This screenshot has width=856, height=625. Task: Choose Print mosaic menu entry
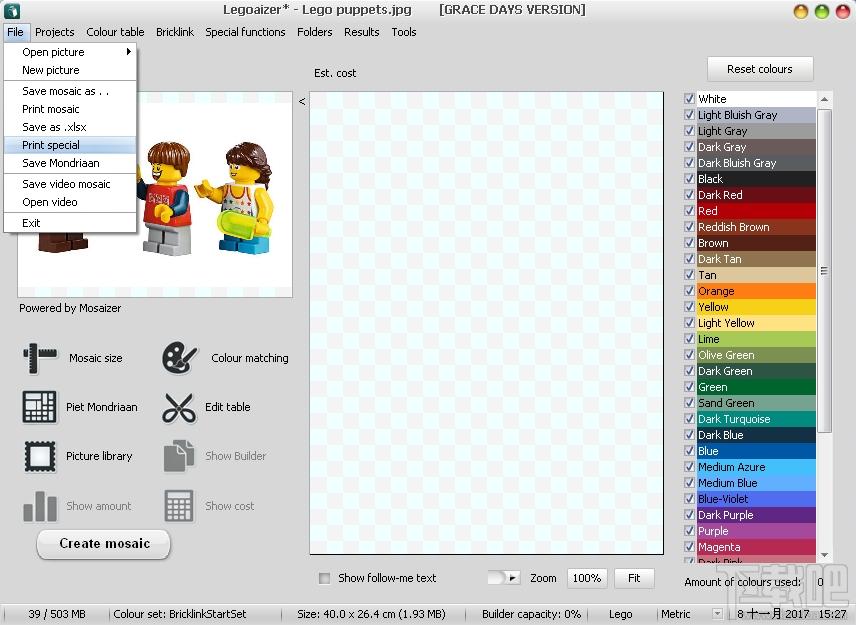(x=70, y=109)
